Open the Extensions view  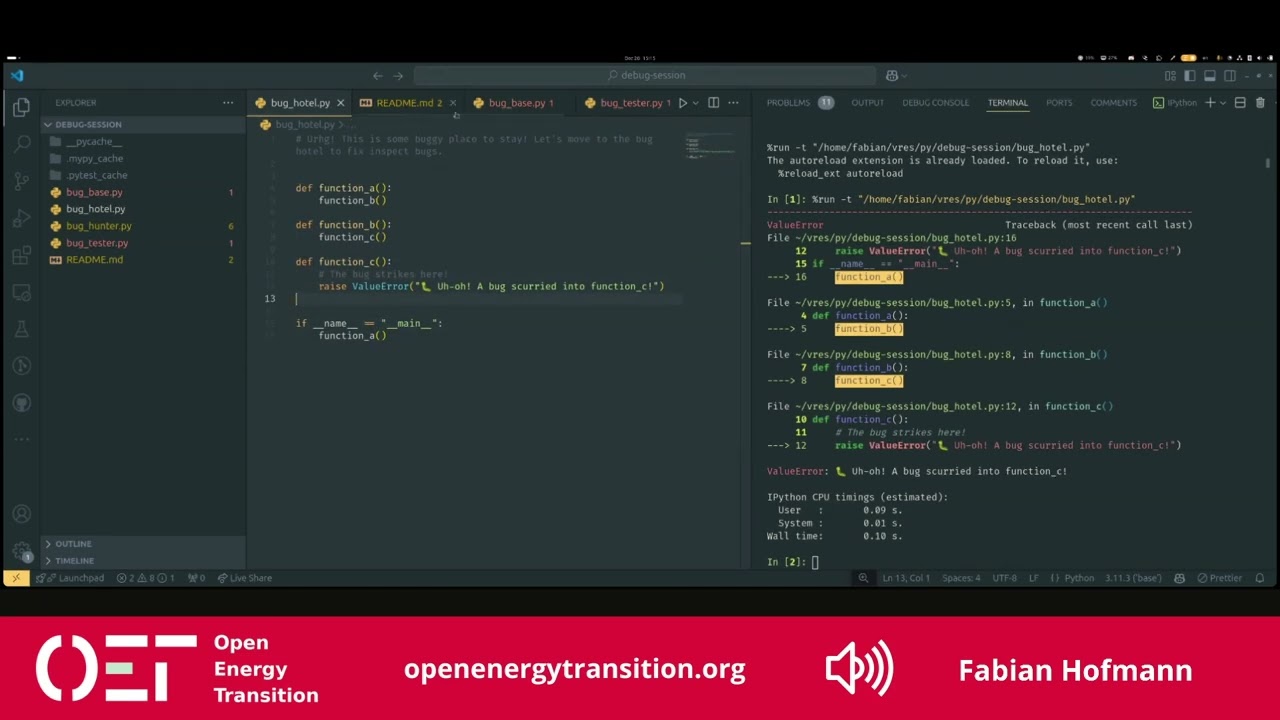pyautogui.click(x=21, y=255)
